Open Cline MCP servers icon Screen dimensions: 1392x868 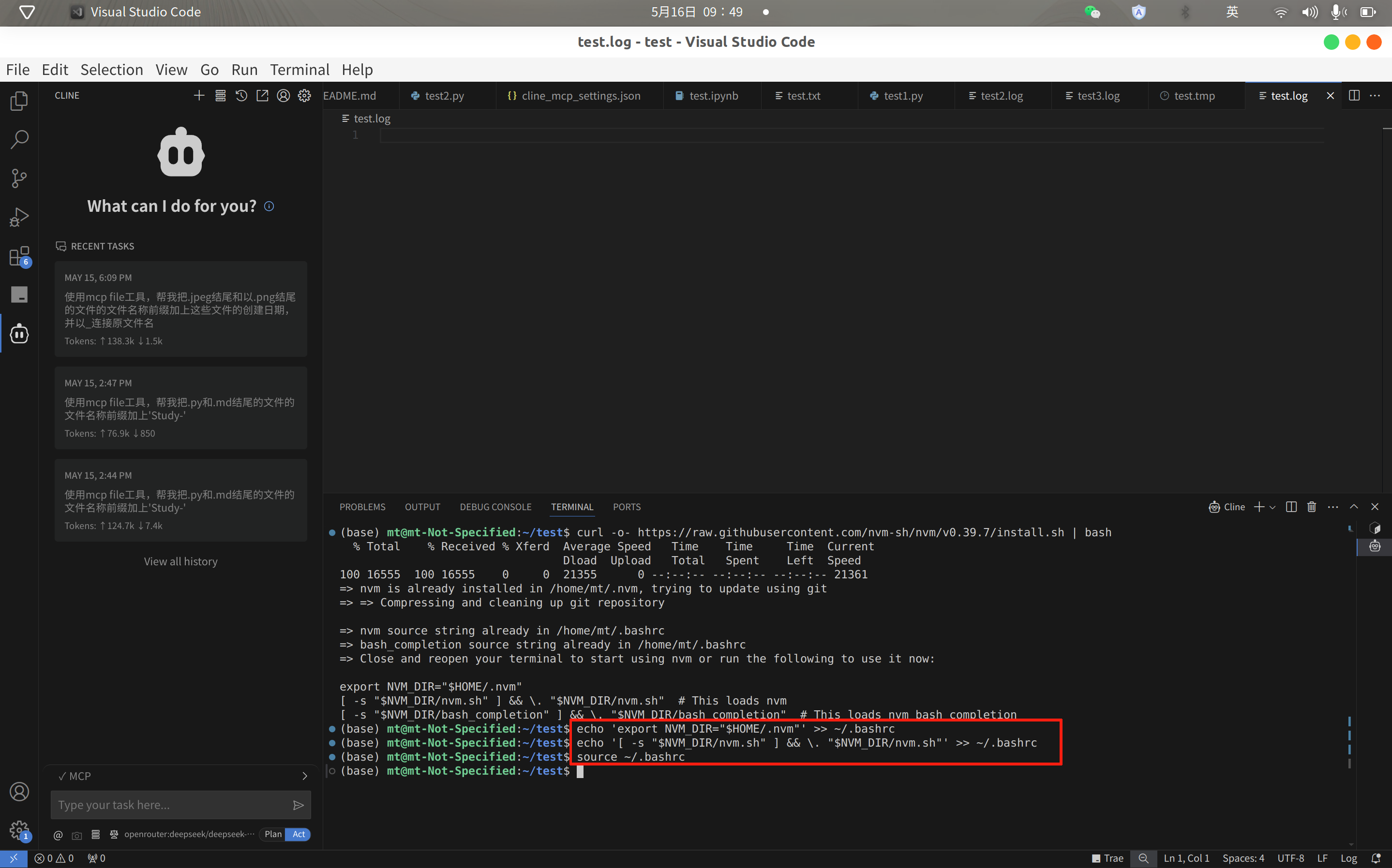[x=220, y=96]
